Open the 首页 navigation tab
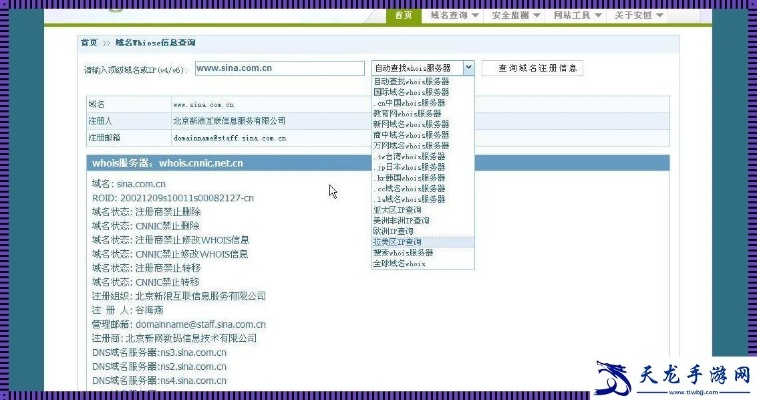 click(404, 15)
